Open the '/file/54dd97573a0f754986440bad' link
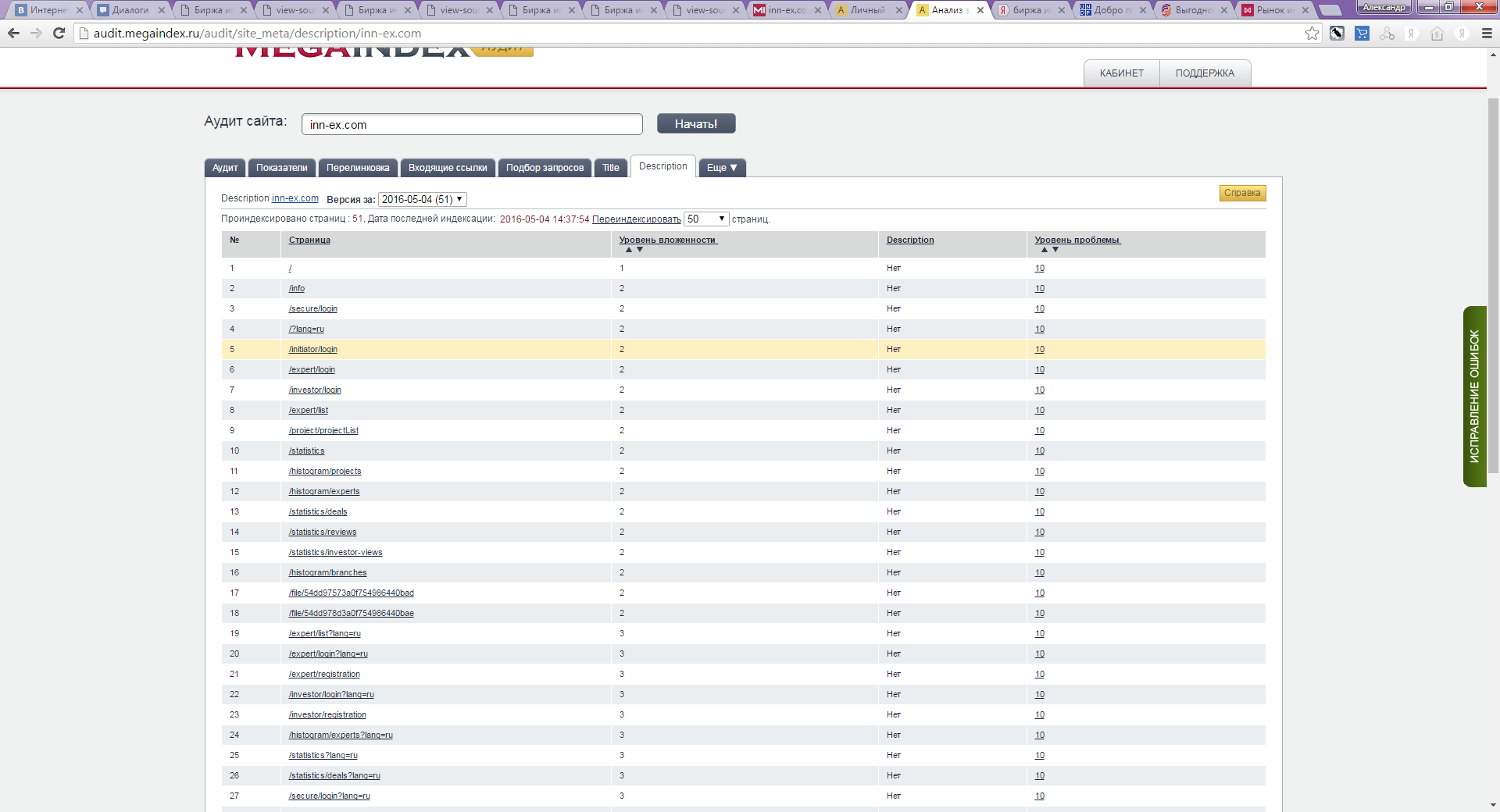This screenshot has width=1500, height=812. [x=352, y=593]
